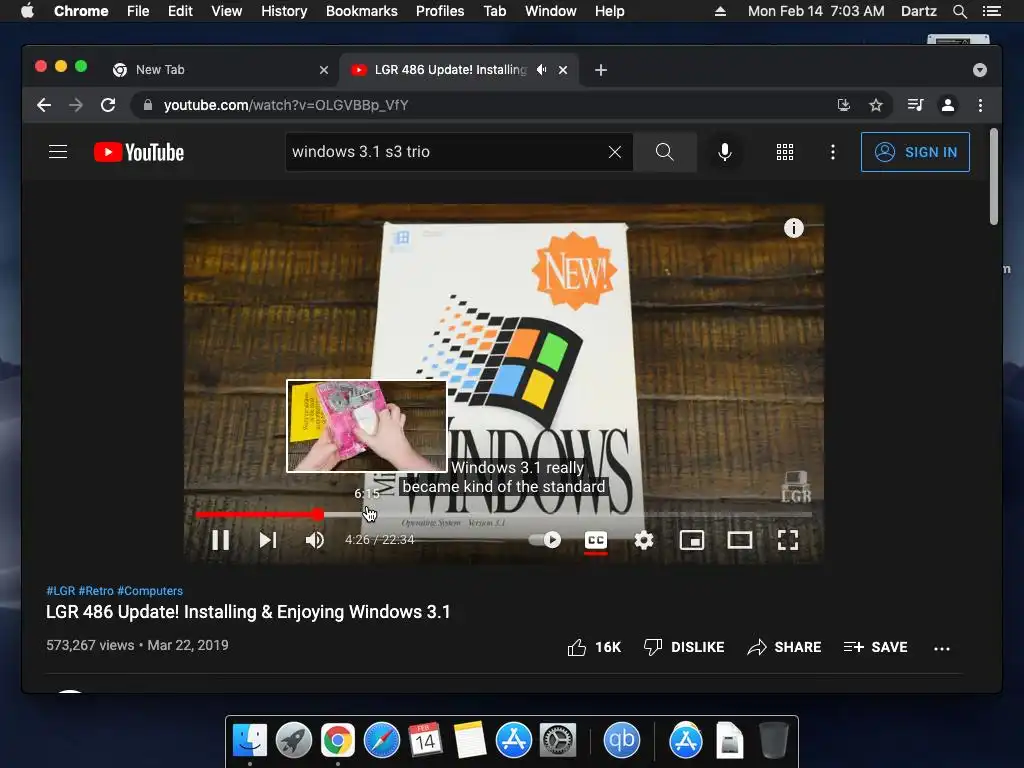The height and width of the screenshot is (768, 1024).
Task: Go back to previous page
Action: pyautogui.click(x=44, y=105)
